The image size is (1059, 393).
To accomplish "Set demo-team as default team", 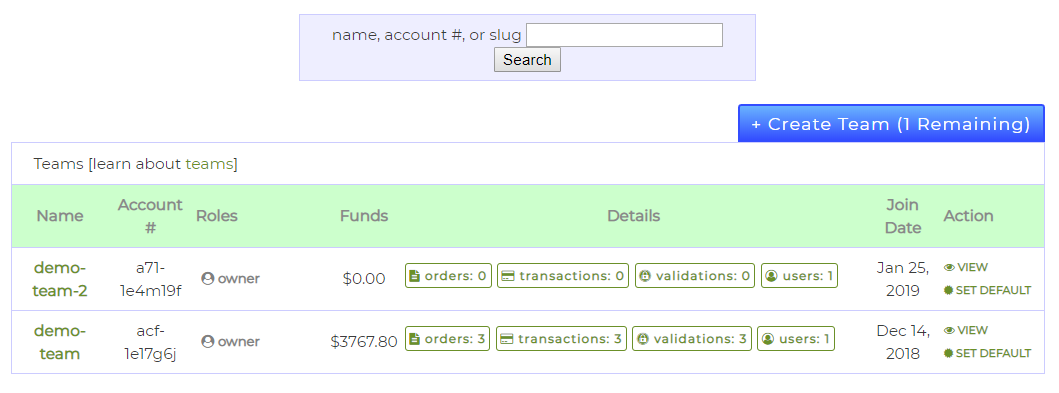I will 987,353.
